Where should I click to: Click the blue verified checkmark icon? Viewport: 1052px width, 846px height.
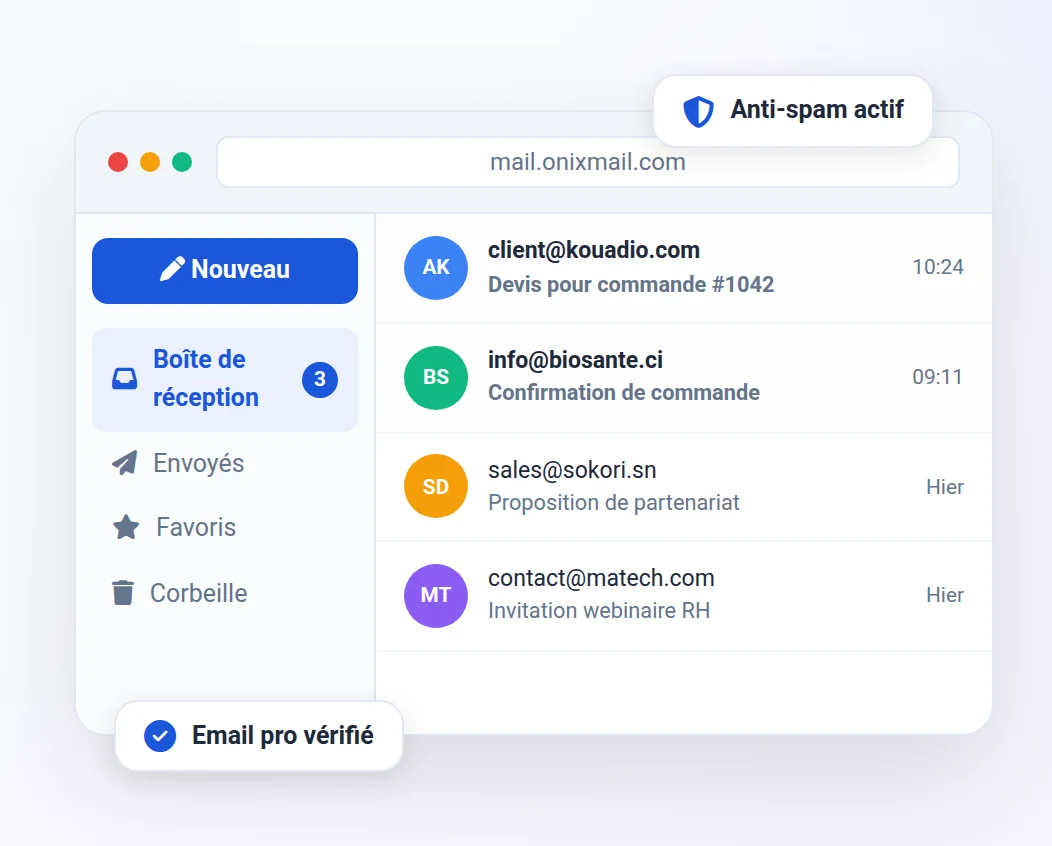[160, 736]
